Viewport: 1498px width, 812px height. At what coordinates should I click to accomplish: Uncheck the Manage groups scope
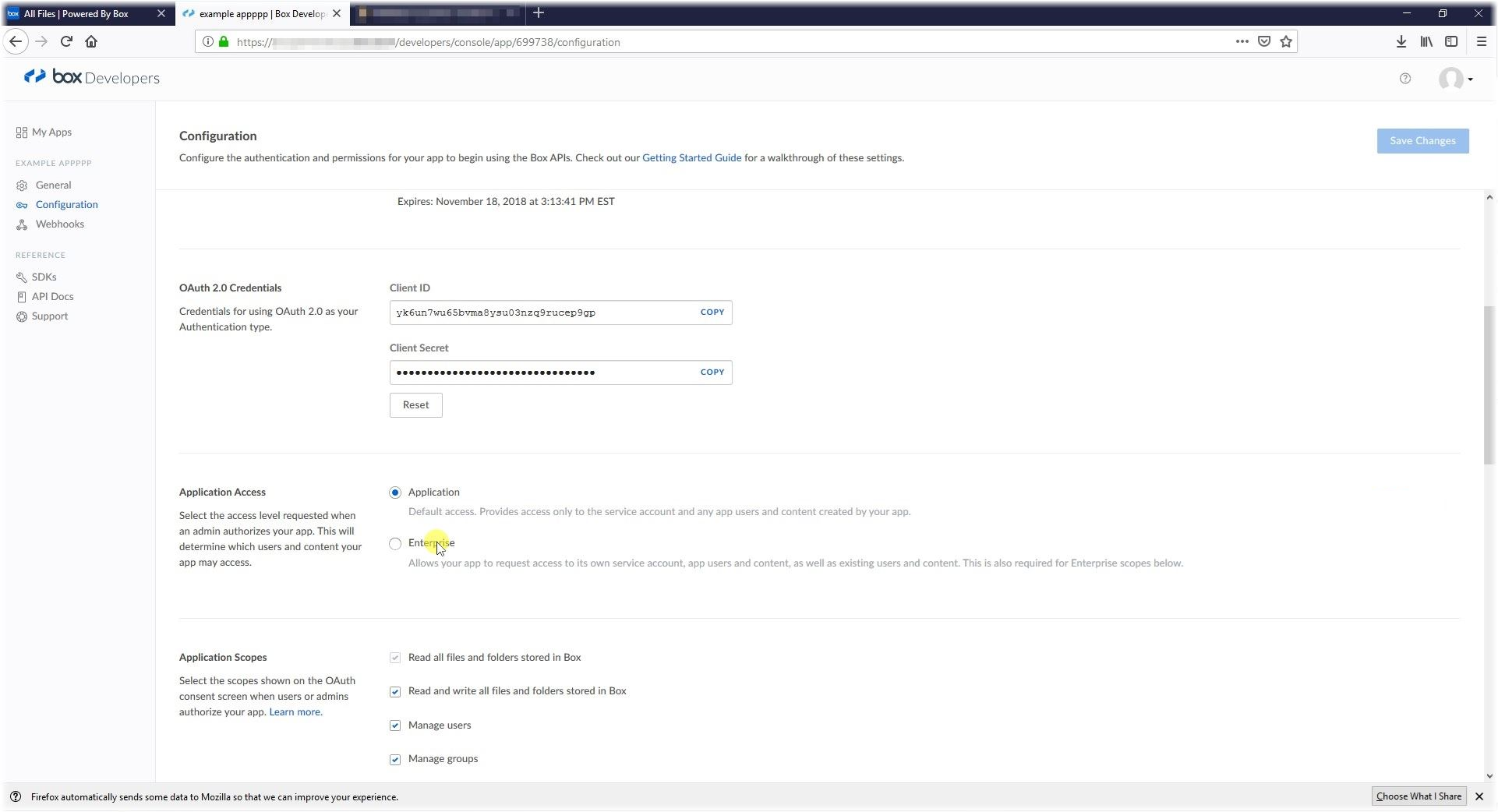[x=395, y=760]
